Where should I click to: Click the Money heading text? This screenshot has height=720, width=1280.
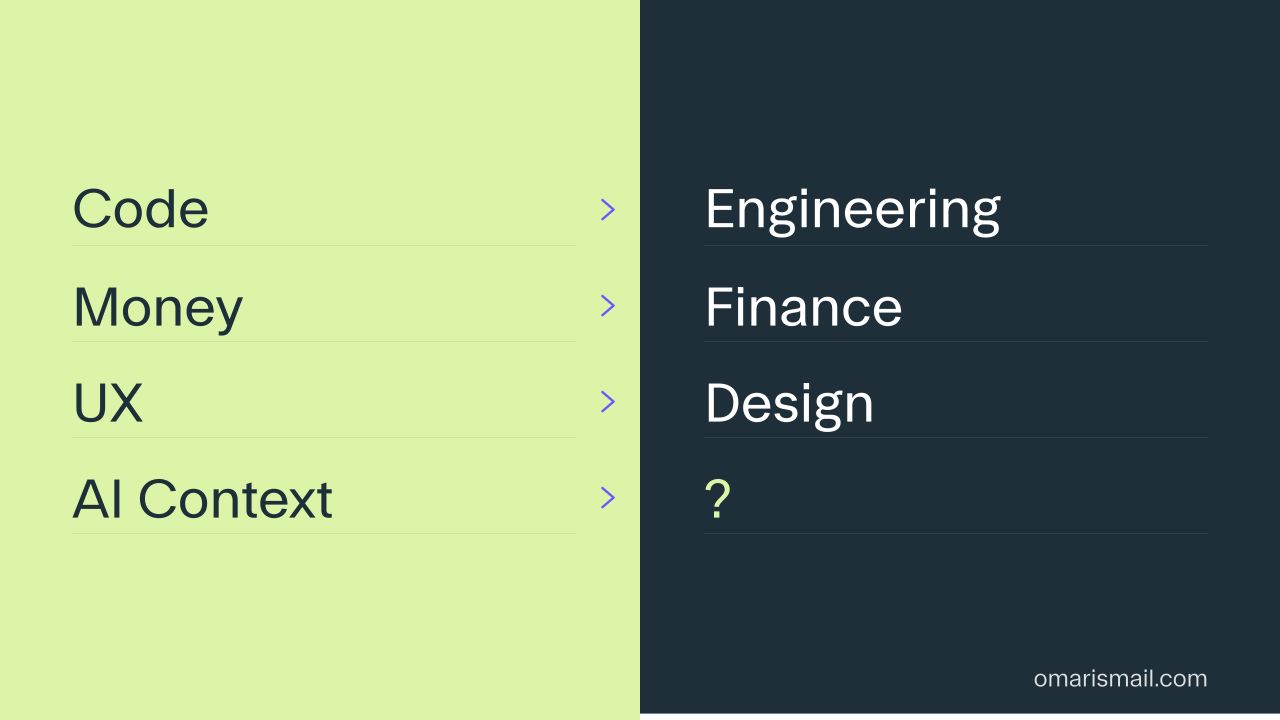point(158,307)
